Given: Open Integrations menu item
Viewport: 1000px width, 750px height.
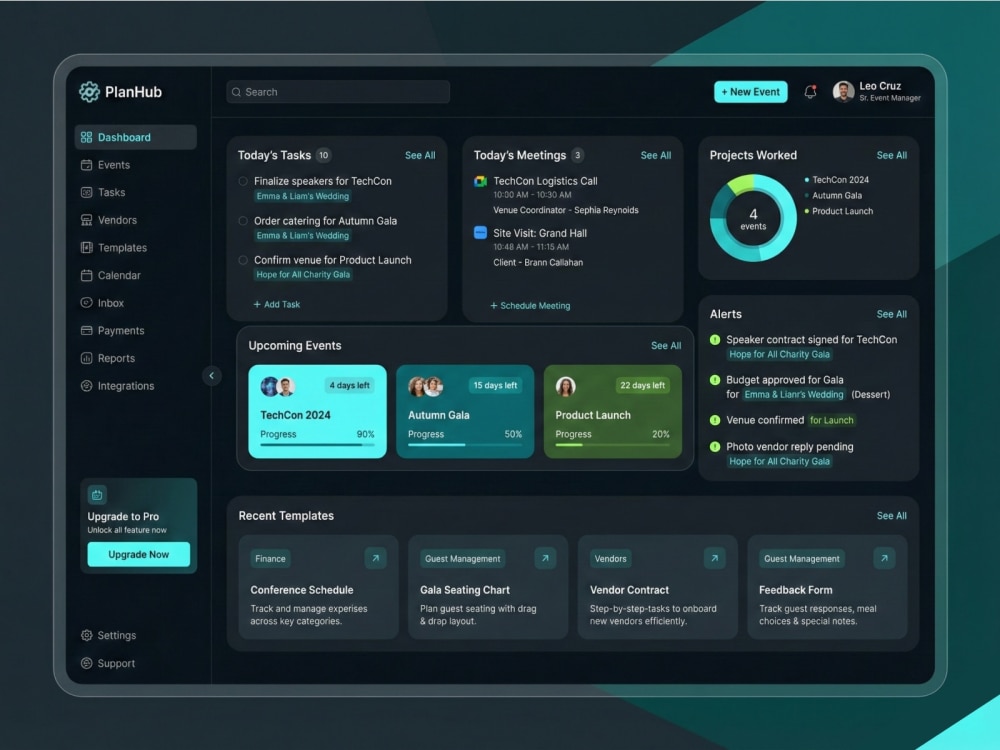Looking at the screenshot, I should click(136, 386).
